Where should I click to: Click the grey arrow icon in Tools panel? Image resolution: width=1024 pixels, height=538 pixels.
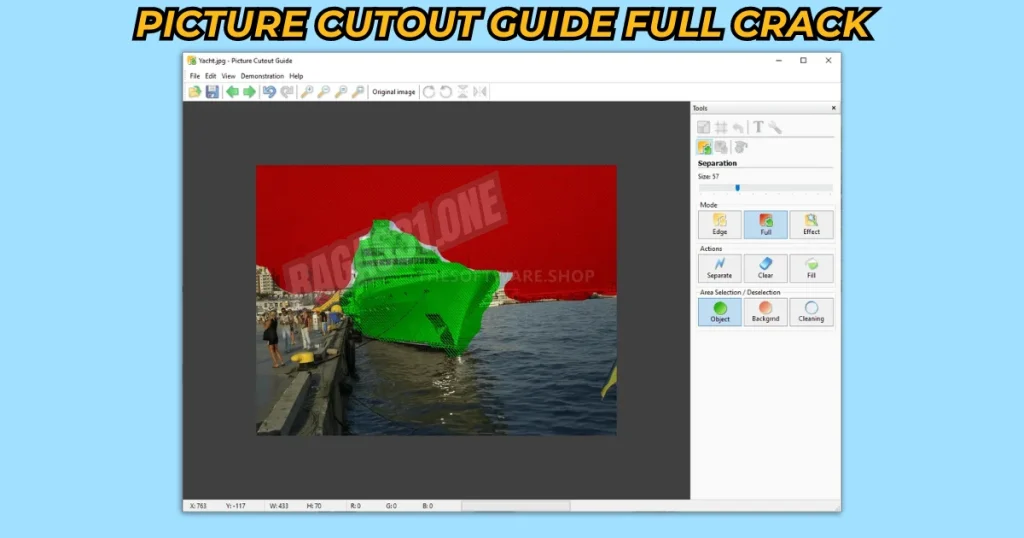[738, 127]
